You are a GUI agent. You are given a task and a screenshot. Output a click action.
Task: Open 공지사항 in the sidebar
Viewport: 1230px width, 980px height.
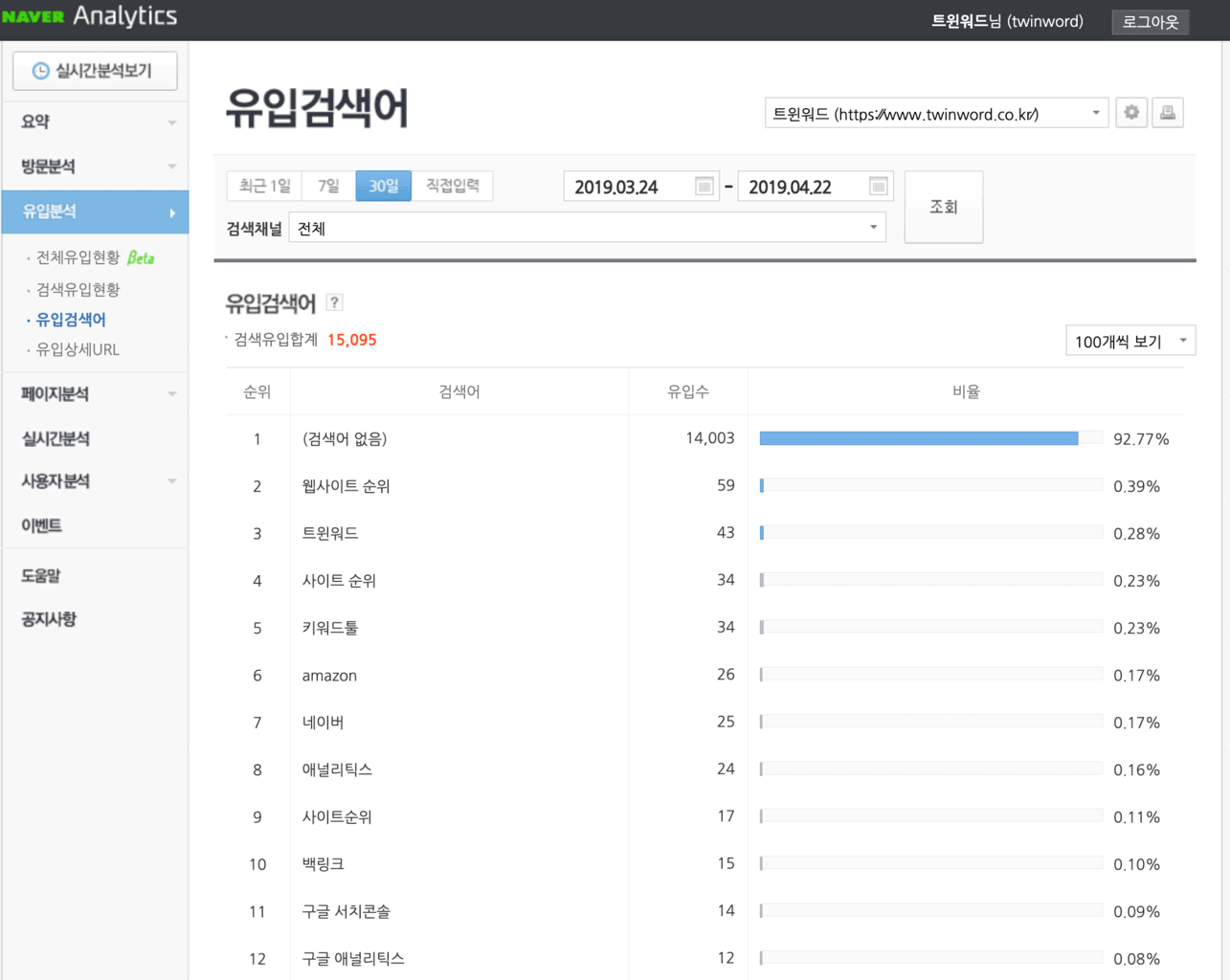coord(49,619)
